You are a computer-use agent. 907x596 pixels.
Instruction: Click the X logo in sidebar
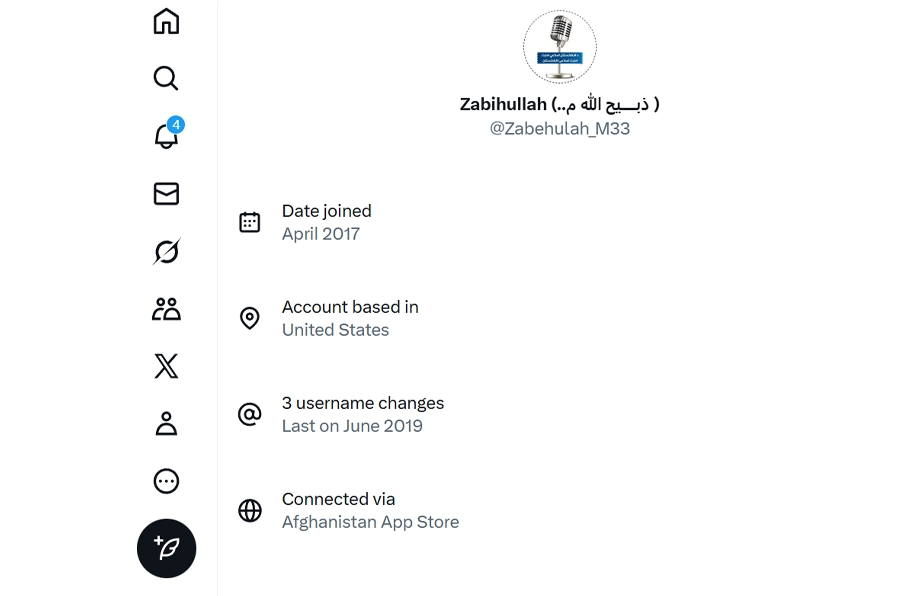point(166,366)
